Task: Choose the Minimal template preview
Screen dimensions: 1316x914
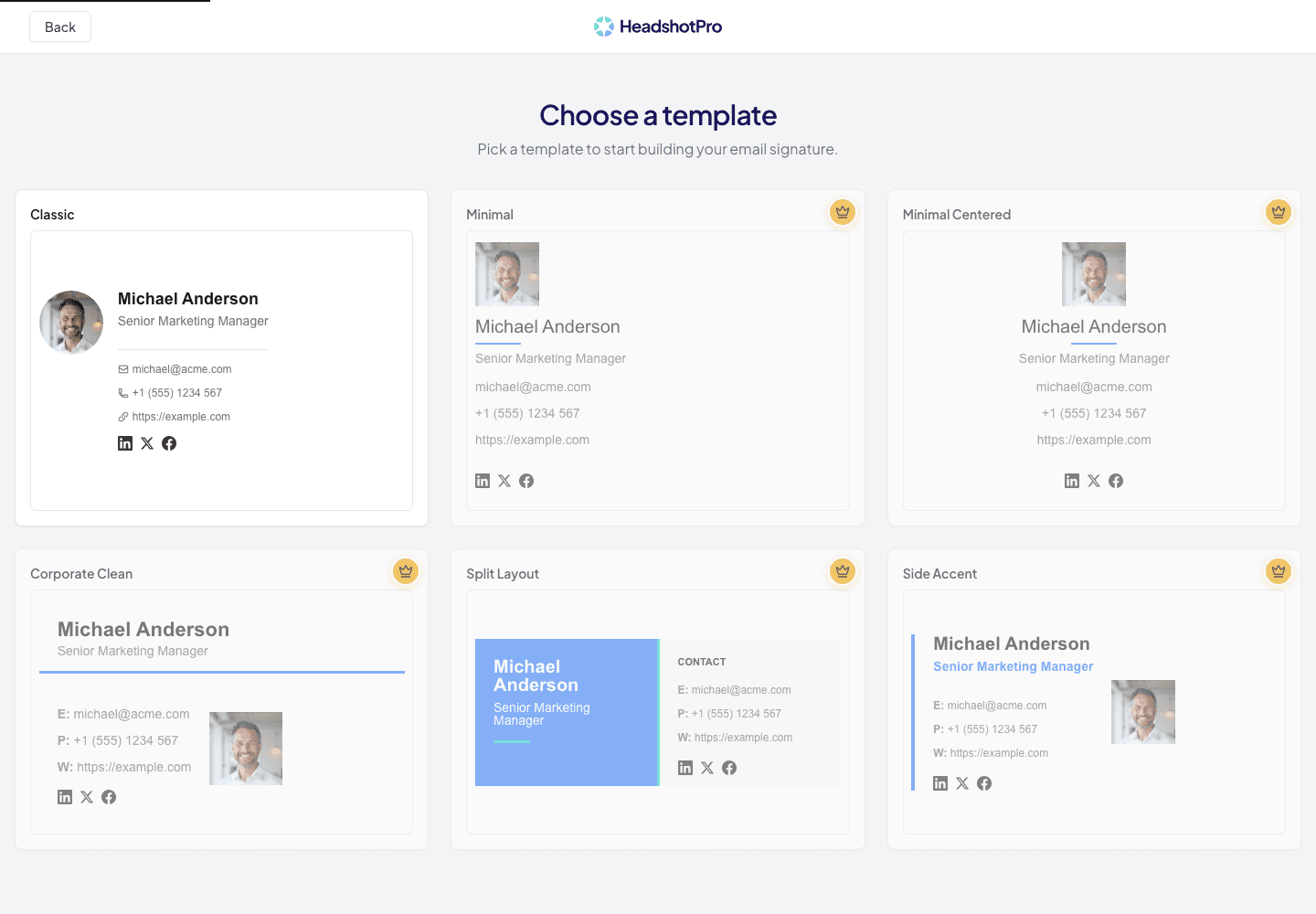Action: (658, 370)
